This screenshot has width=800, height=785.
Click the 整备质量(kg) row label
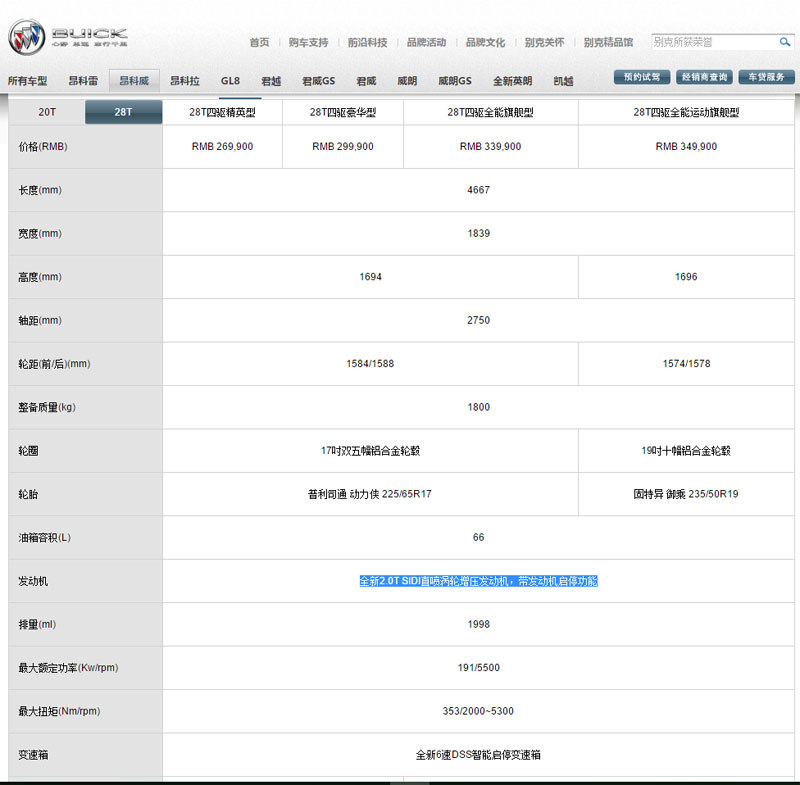click(47, 407)
